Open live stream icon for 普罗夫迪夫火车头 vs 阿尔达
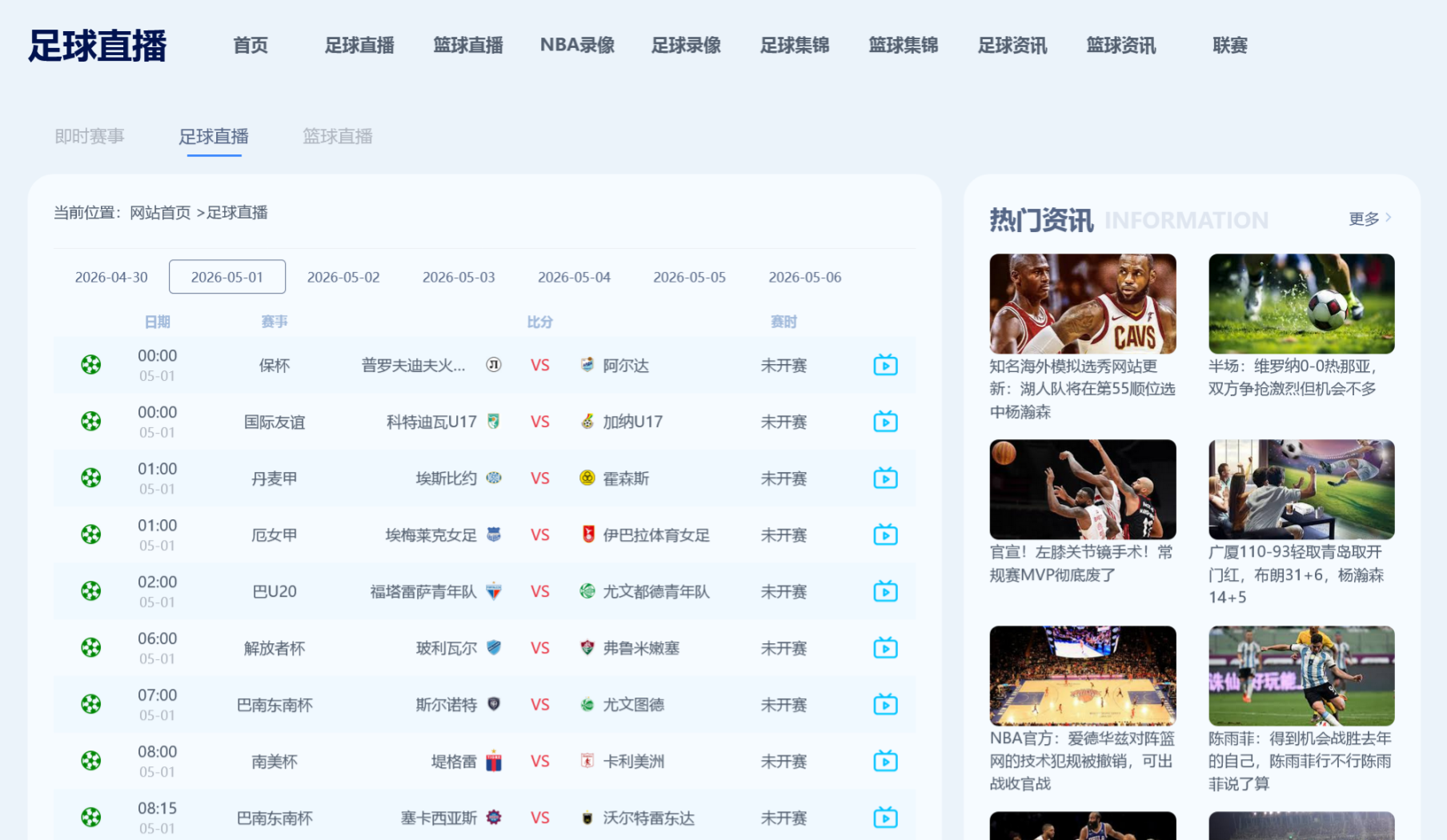The image size is (1447, 840). click(x=885, y=366)
